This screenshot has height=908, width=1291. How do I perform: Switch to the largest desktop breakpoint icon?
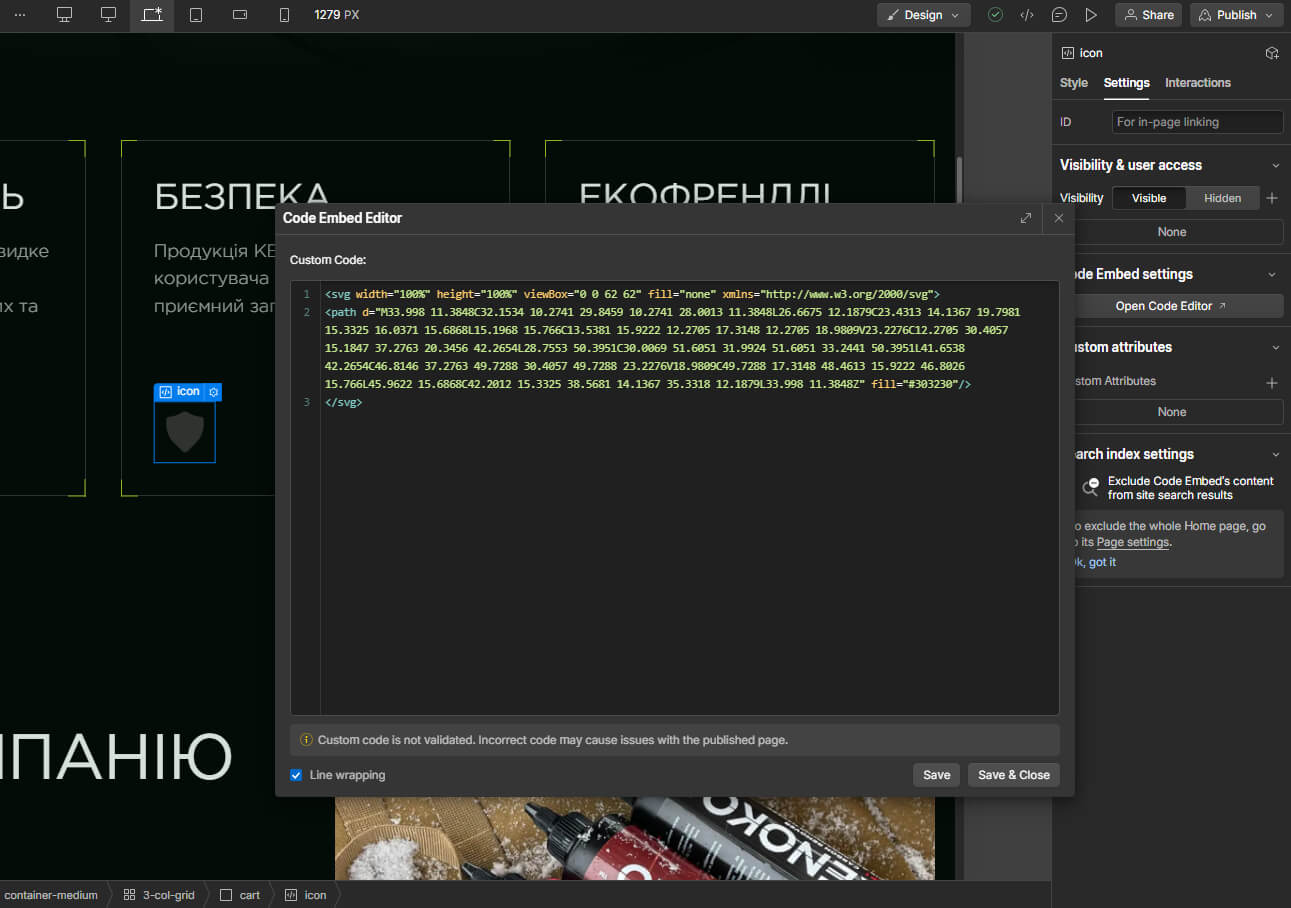[x=64, y=15]
